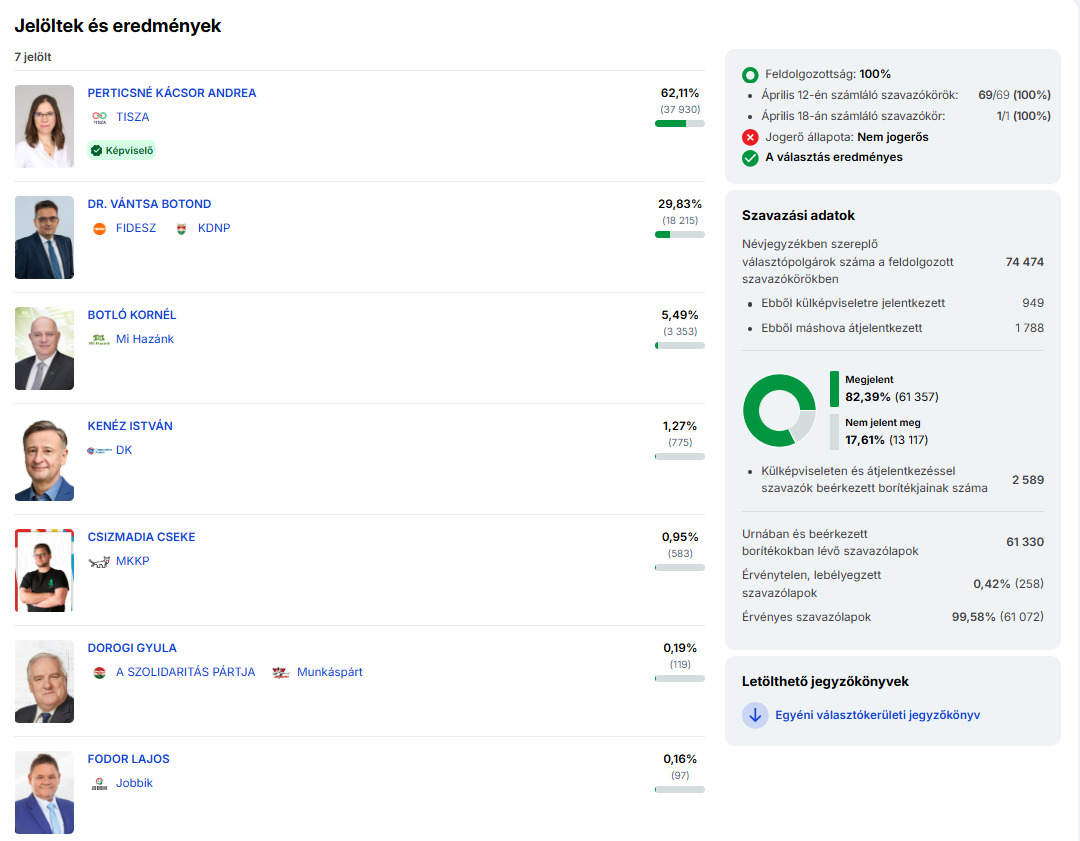Viewport: 1080px width, 841px height.
Task: Click the Mi Hazánk party logo
Action: point(99,339)
